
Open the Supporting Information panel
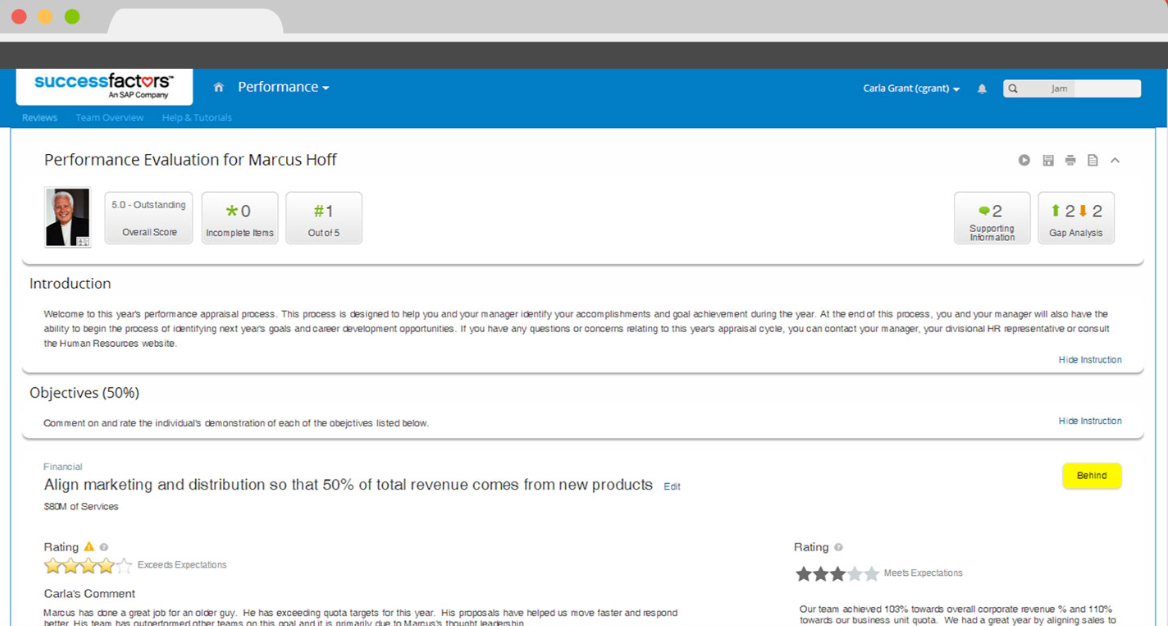click(992, 217)
